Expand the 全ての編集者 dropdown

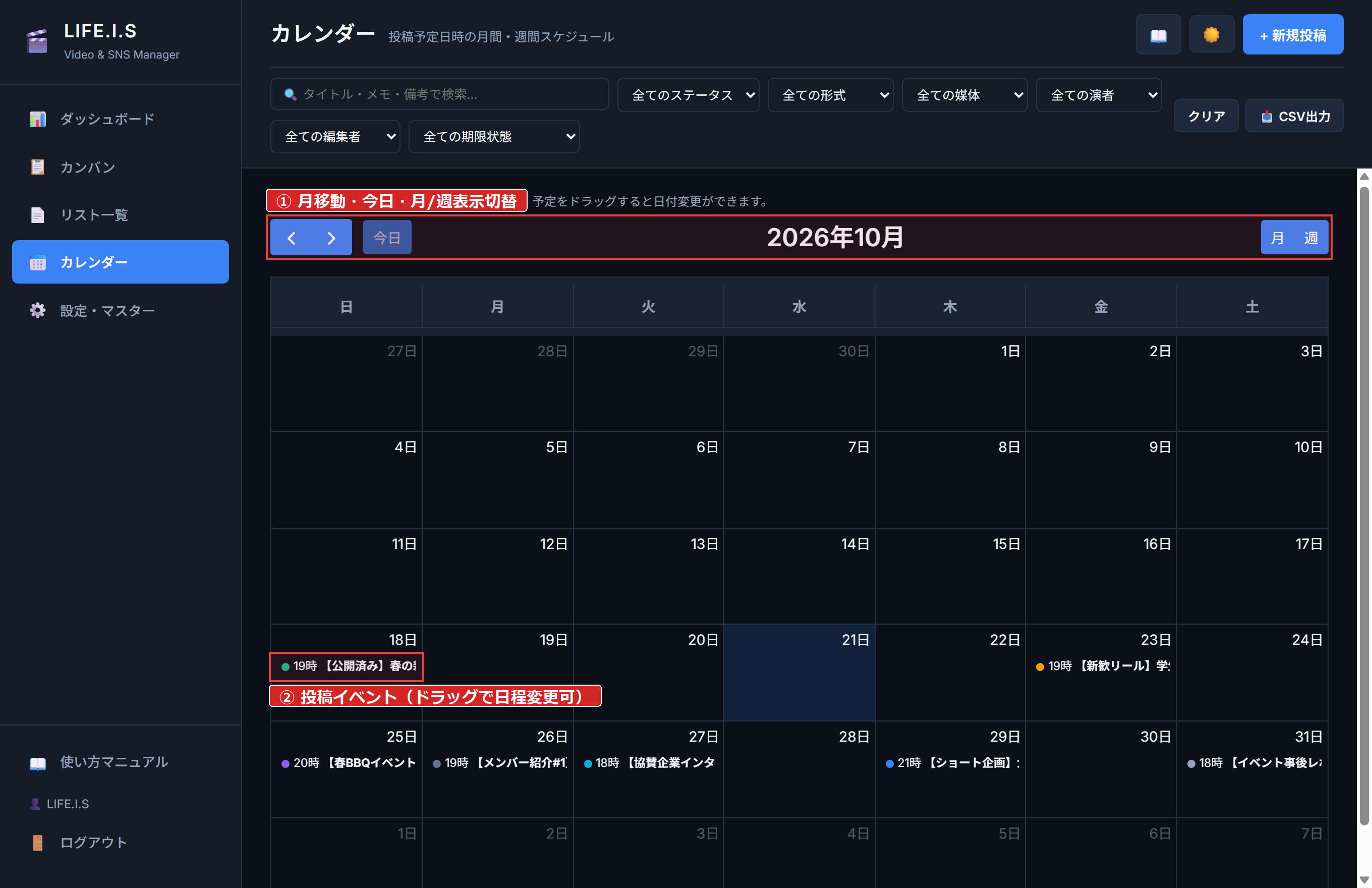click(x=335, y=137)
